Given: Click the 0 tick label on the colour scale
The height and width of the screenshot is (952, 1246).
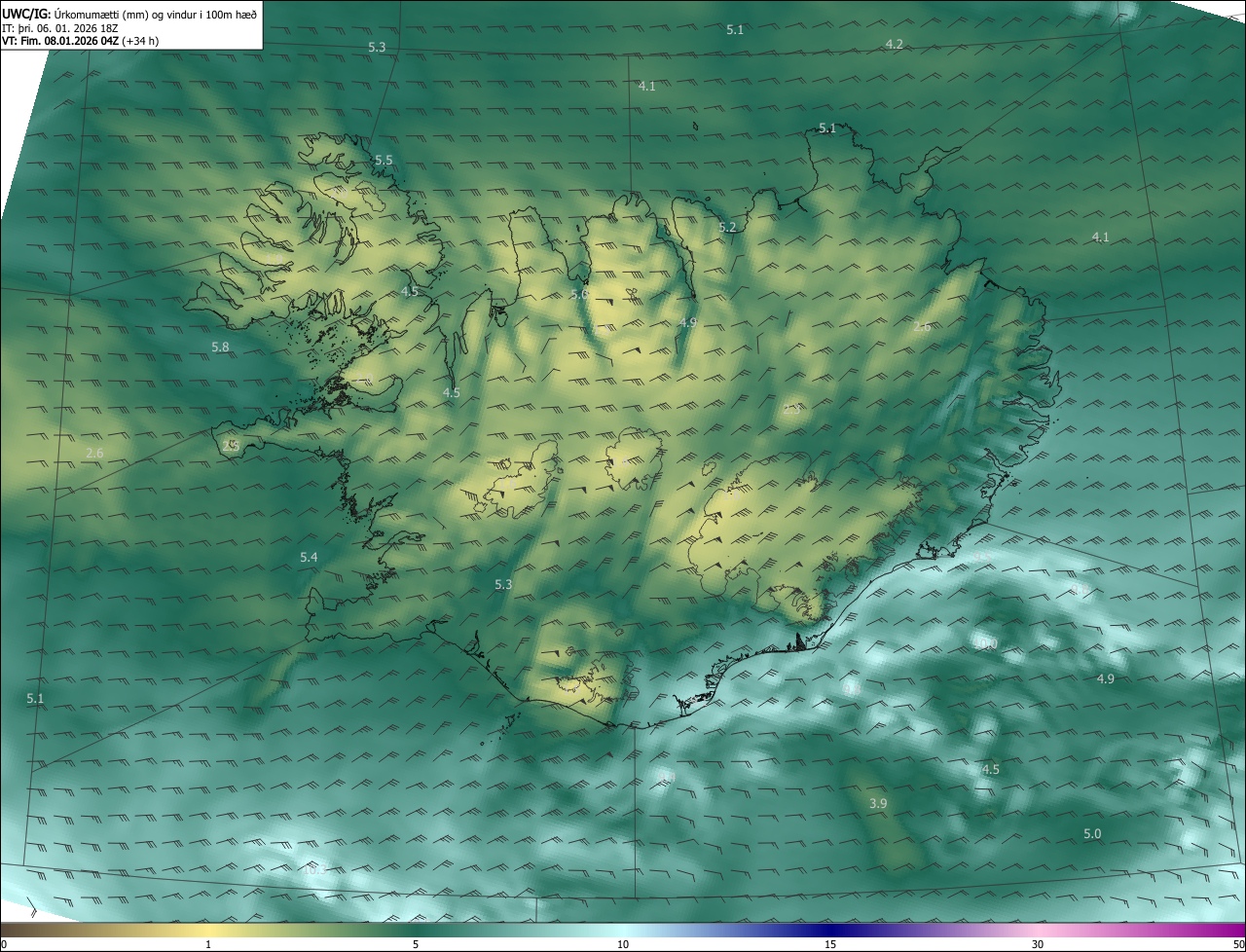Looking at the screenshot, I should [x=4, y=944].
